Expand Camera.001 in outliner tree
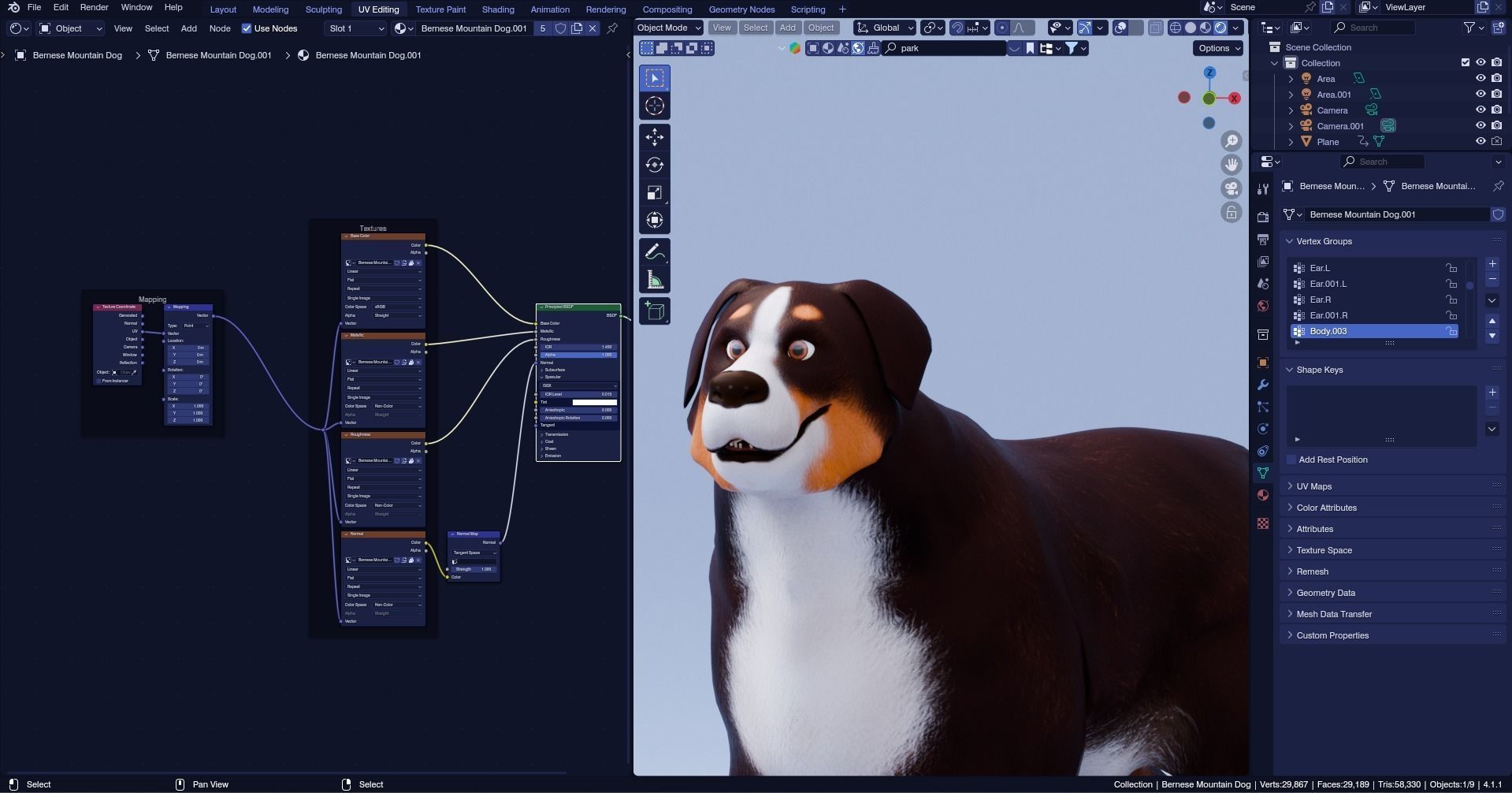The height and width of the screenshot is (793, 1512). (1291, 126)
